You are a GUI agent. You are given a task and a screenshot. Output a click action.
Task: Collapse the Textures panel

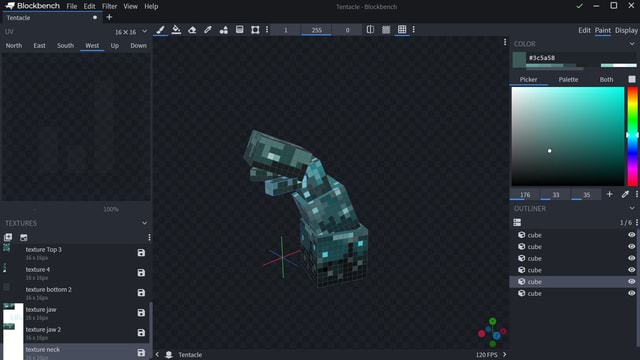(x=144, y=223)
